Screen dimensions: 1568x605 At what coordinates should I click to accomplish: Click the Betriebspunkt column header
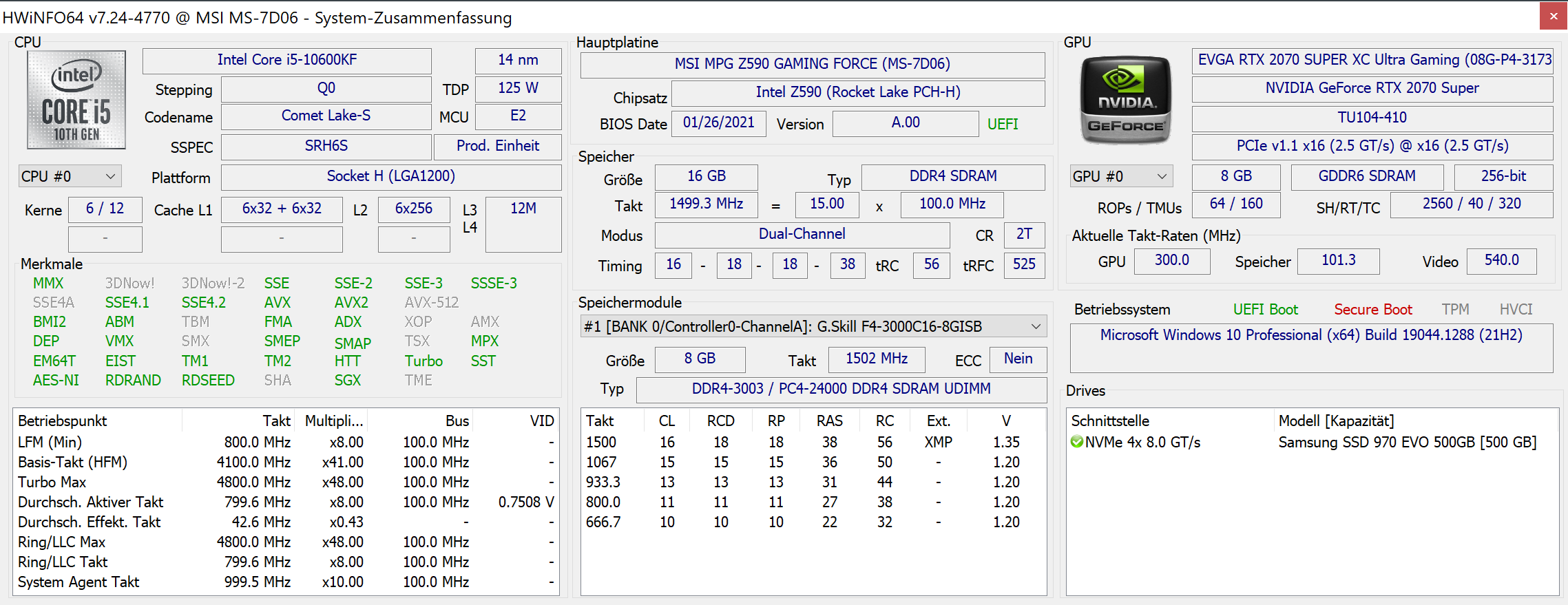click(98, 421)
